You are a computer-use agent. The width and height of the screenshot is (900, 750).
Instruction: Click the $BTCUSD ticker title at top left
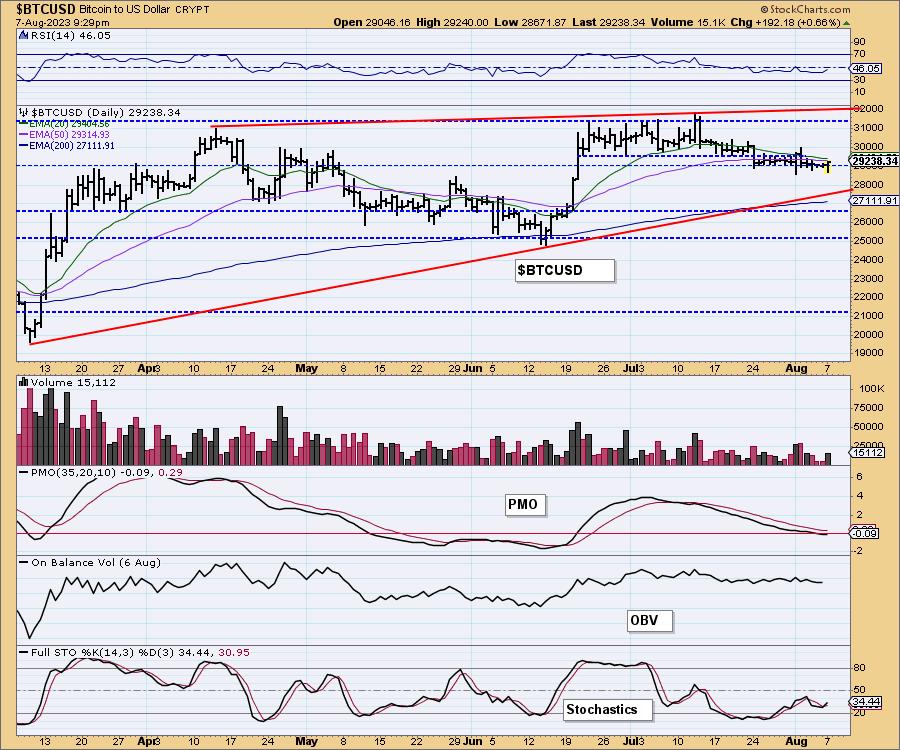coord(45,9)
